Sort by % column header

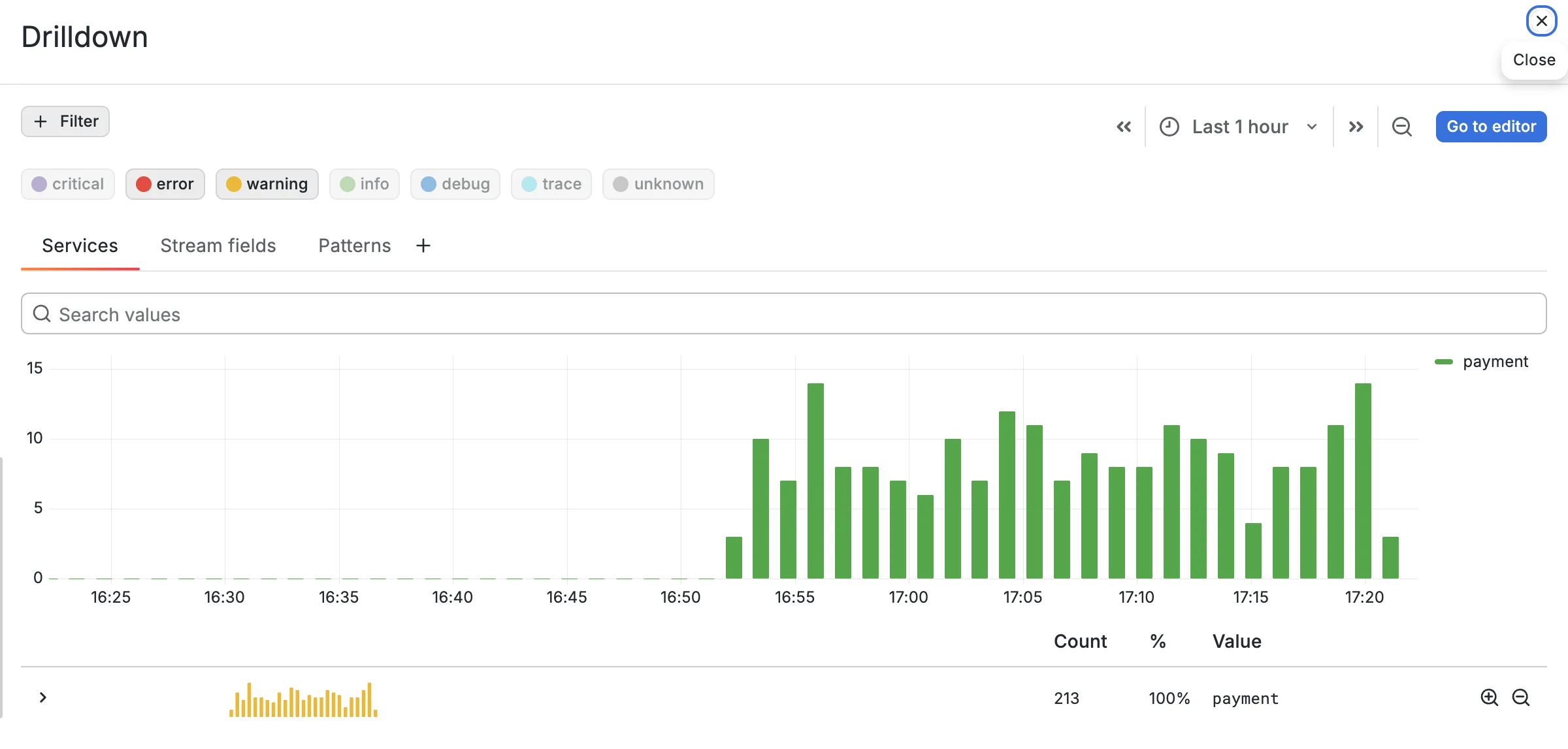point(1158,641)
